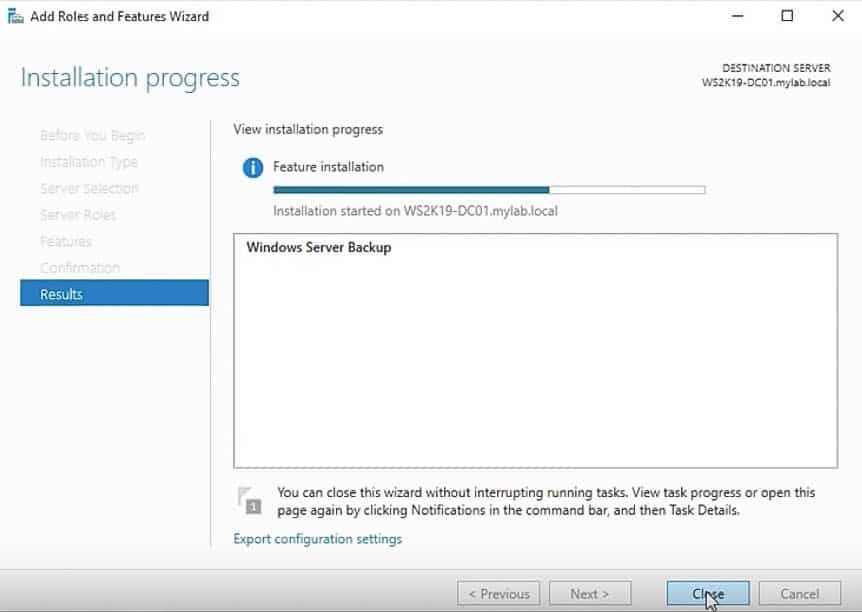Click the Feature installation label

(x=329, y=167)
